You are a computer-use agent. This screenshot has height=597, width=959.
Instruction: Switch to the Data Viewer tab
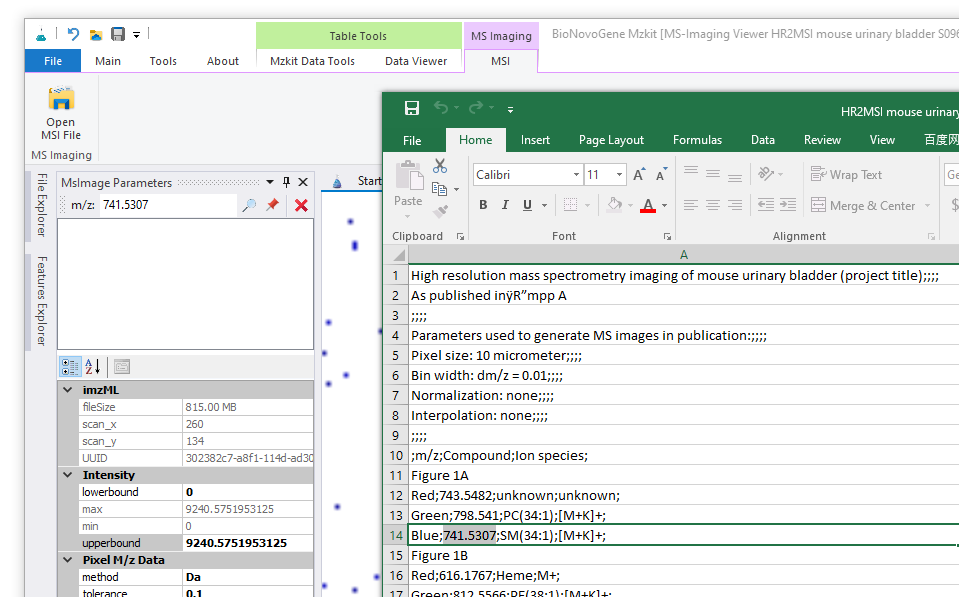(x=416, y=61)
